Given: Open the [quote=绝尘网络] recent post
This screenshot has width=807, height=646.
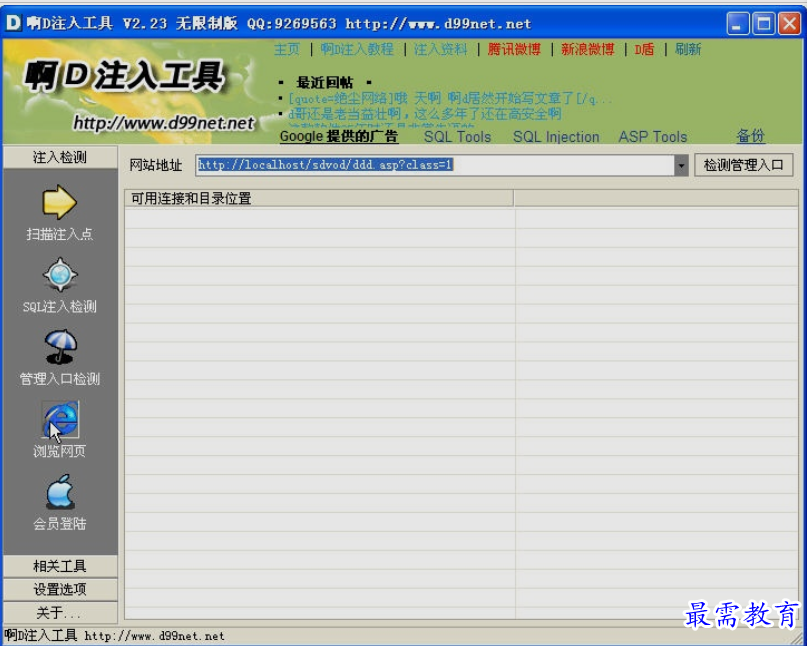Looking at the screenshot, I should (450, 98).
